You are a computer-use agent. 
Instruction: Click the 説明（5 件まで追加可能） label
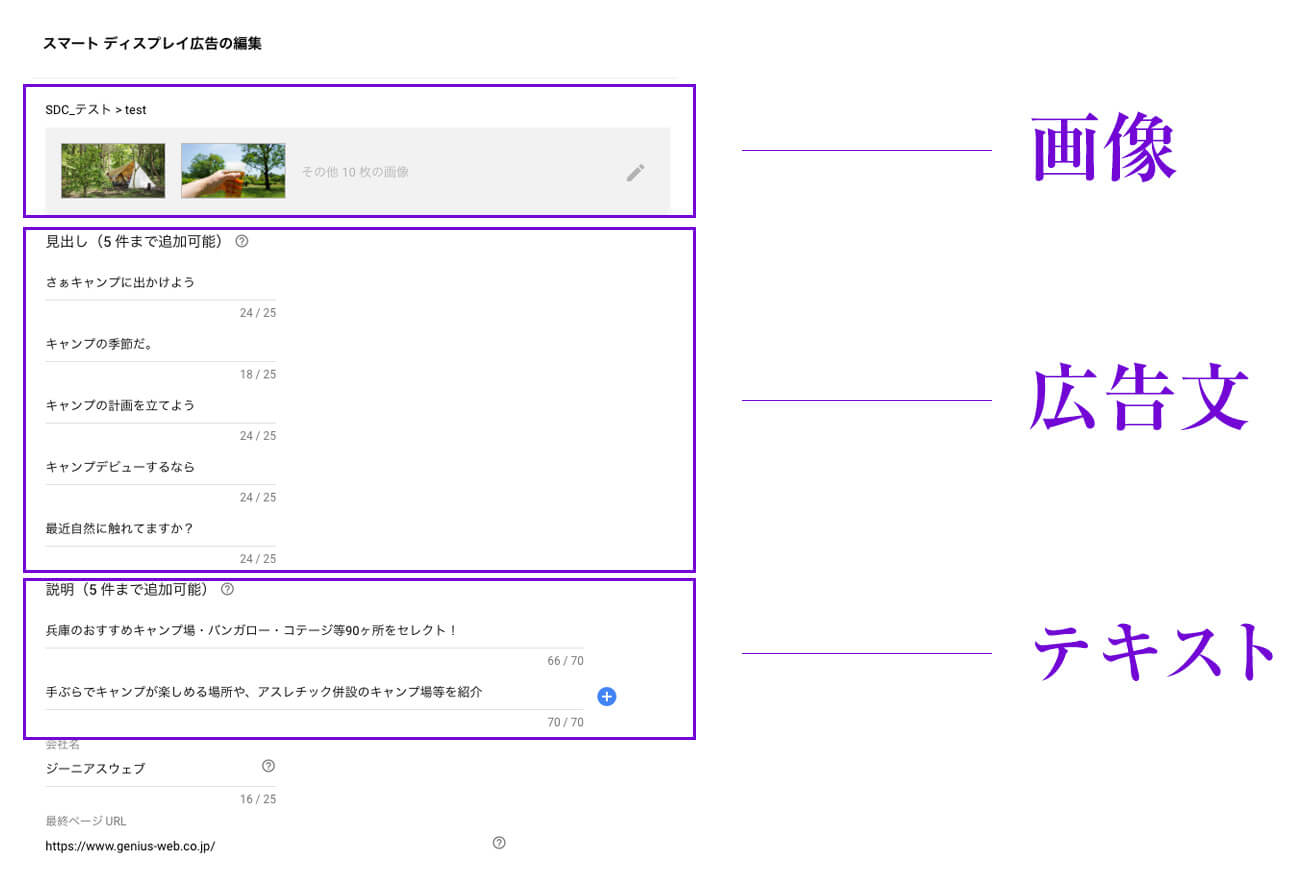click(130, 589)
